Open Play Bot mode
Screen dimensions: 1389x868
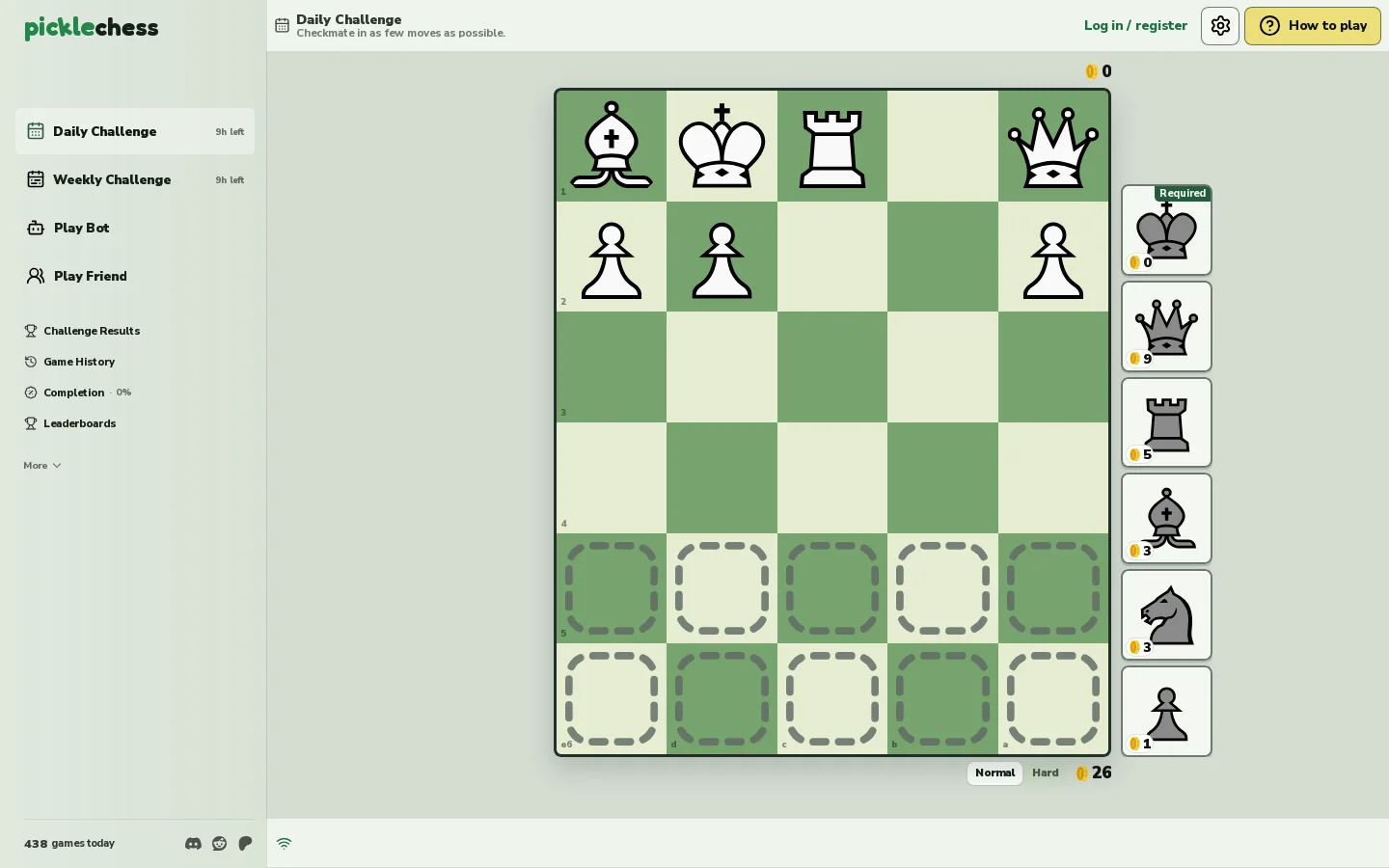[135, 228]
